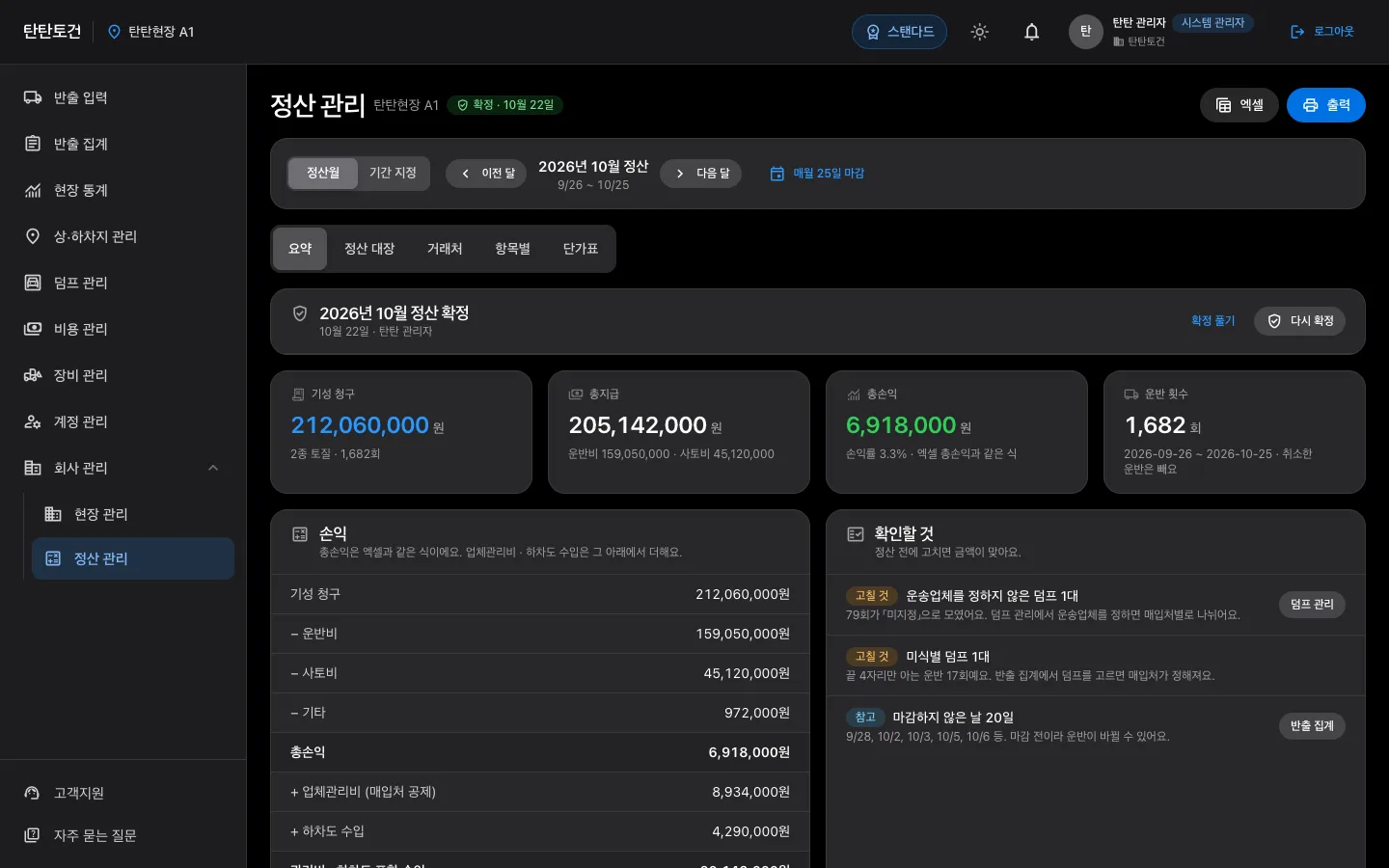Click the 확정 · 10월 22일 status badge
Screen dimensions: 1389x868
click(504, 105)
